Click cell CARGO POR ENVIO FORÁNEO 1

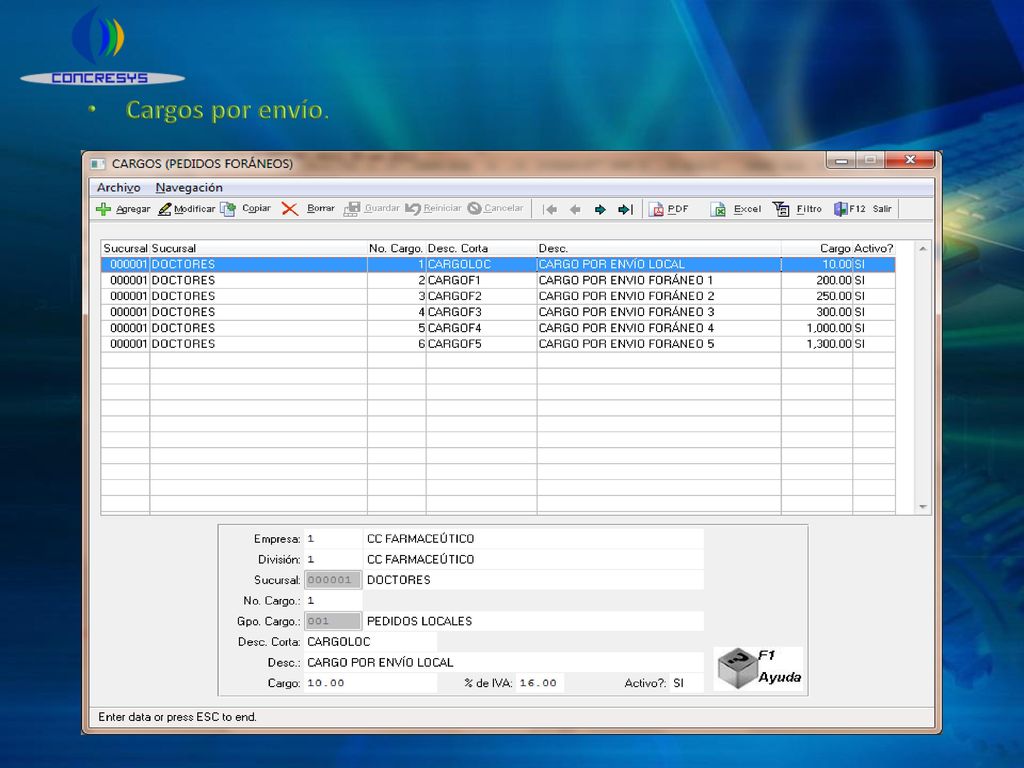pyautogui.click(x=659, y=280)
